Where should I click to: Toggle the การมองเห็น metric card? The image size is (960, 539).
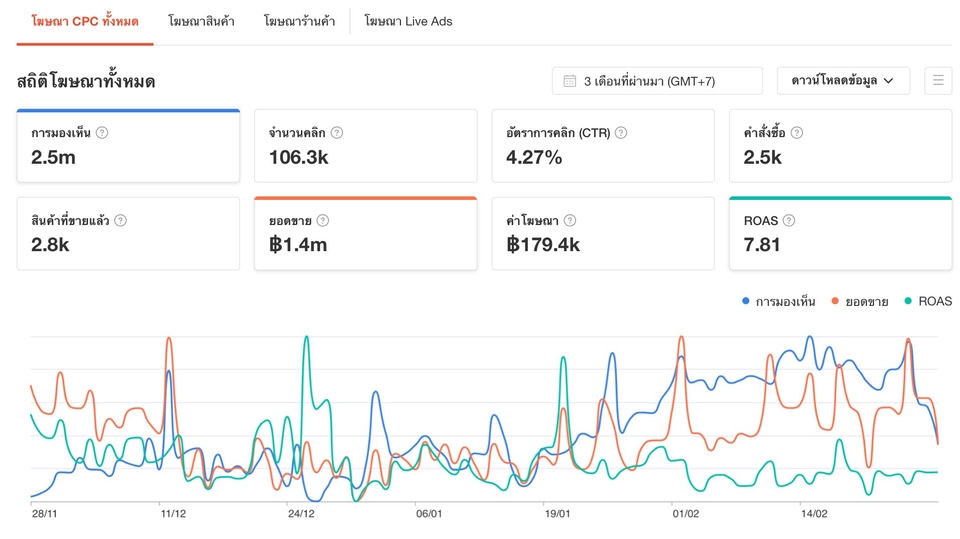click(128, 146)
